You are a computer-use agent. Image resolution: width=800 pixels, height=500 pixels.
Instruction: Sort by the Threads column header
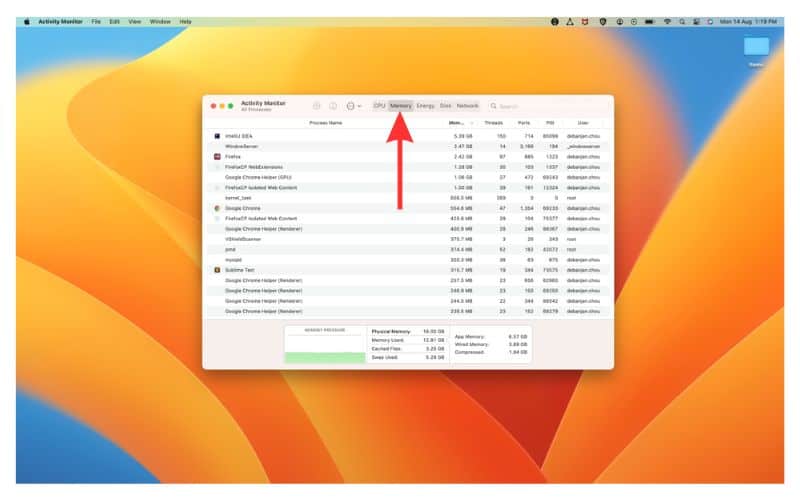pos(493,123)
